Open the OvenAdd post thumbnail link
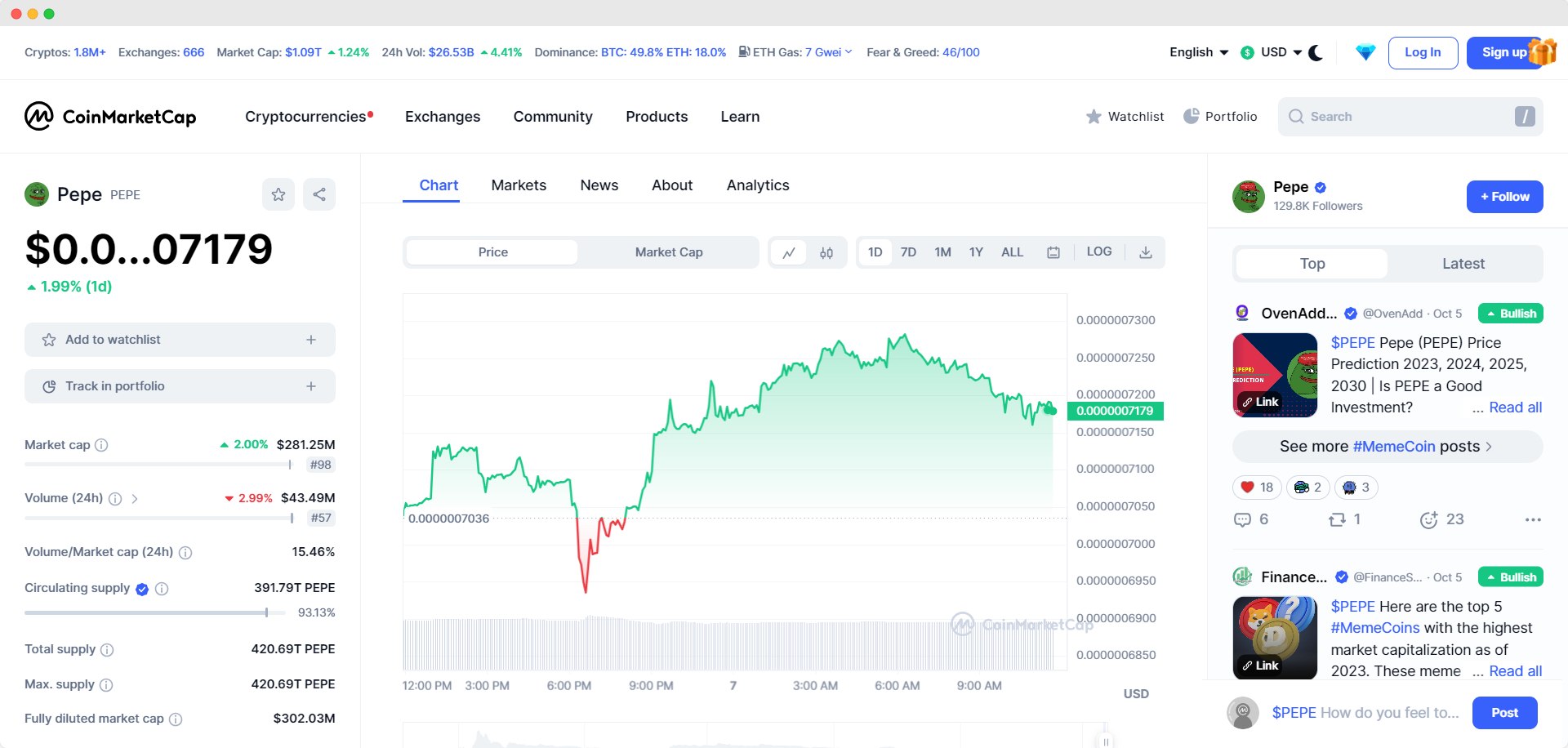Viewport: 1568px width, 748px height. click(x=1274, y=375)
